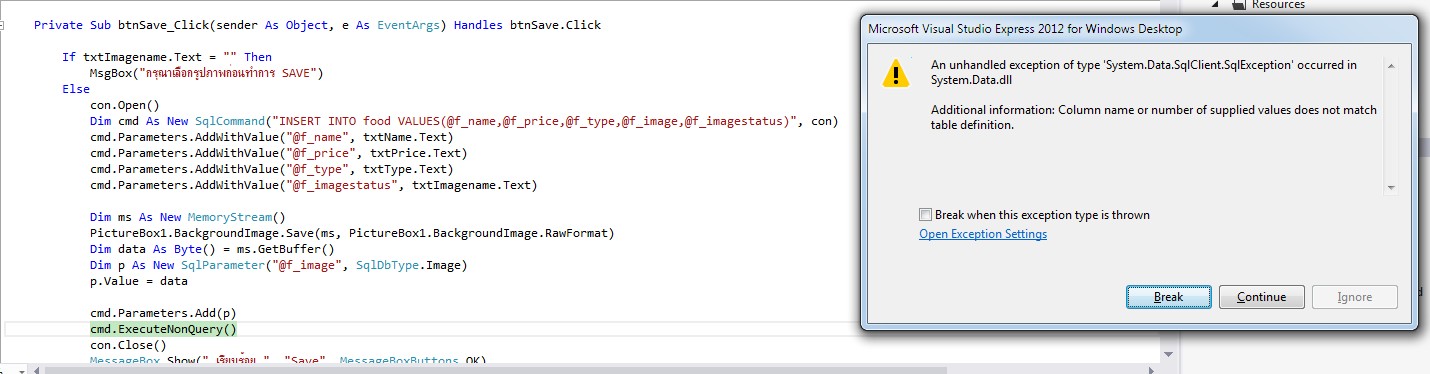Click the Continue button
This screenshot has height=374, width=1430.
(x=1261, y=297)
